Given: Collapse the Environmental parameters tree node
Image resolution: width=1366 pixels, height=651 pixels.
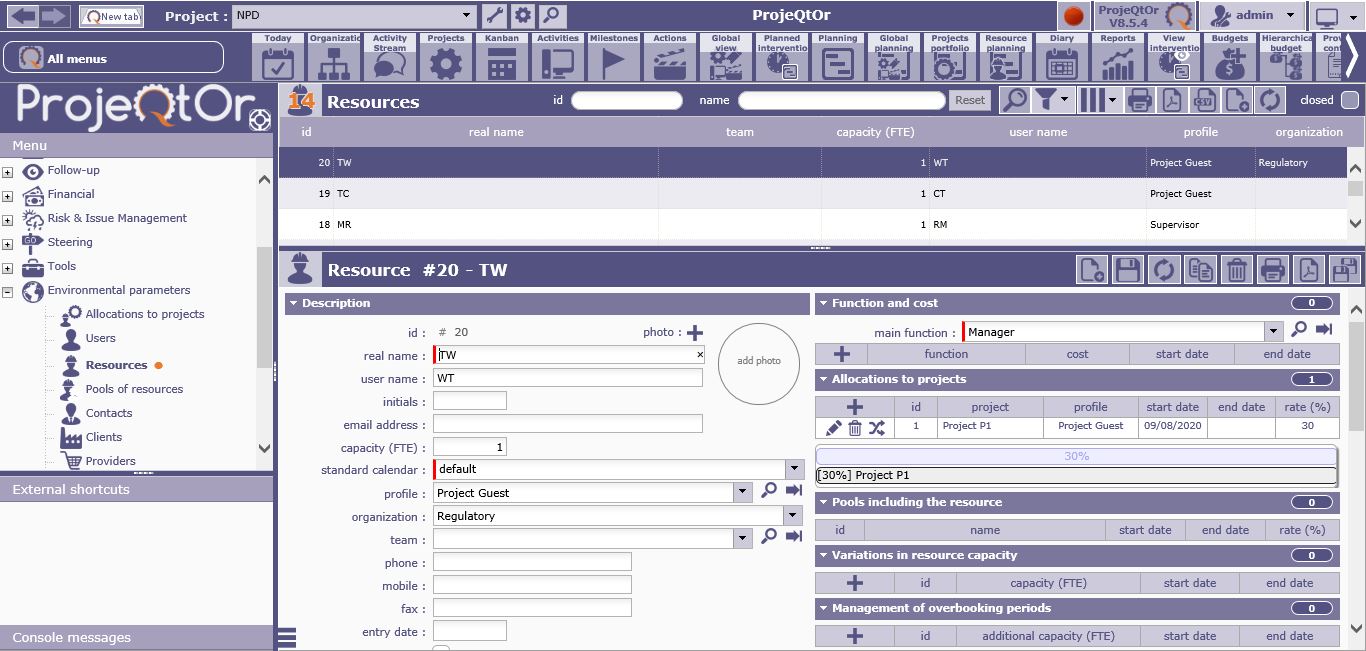Looking at the screenshot, I should (7, 292).
